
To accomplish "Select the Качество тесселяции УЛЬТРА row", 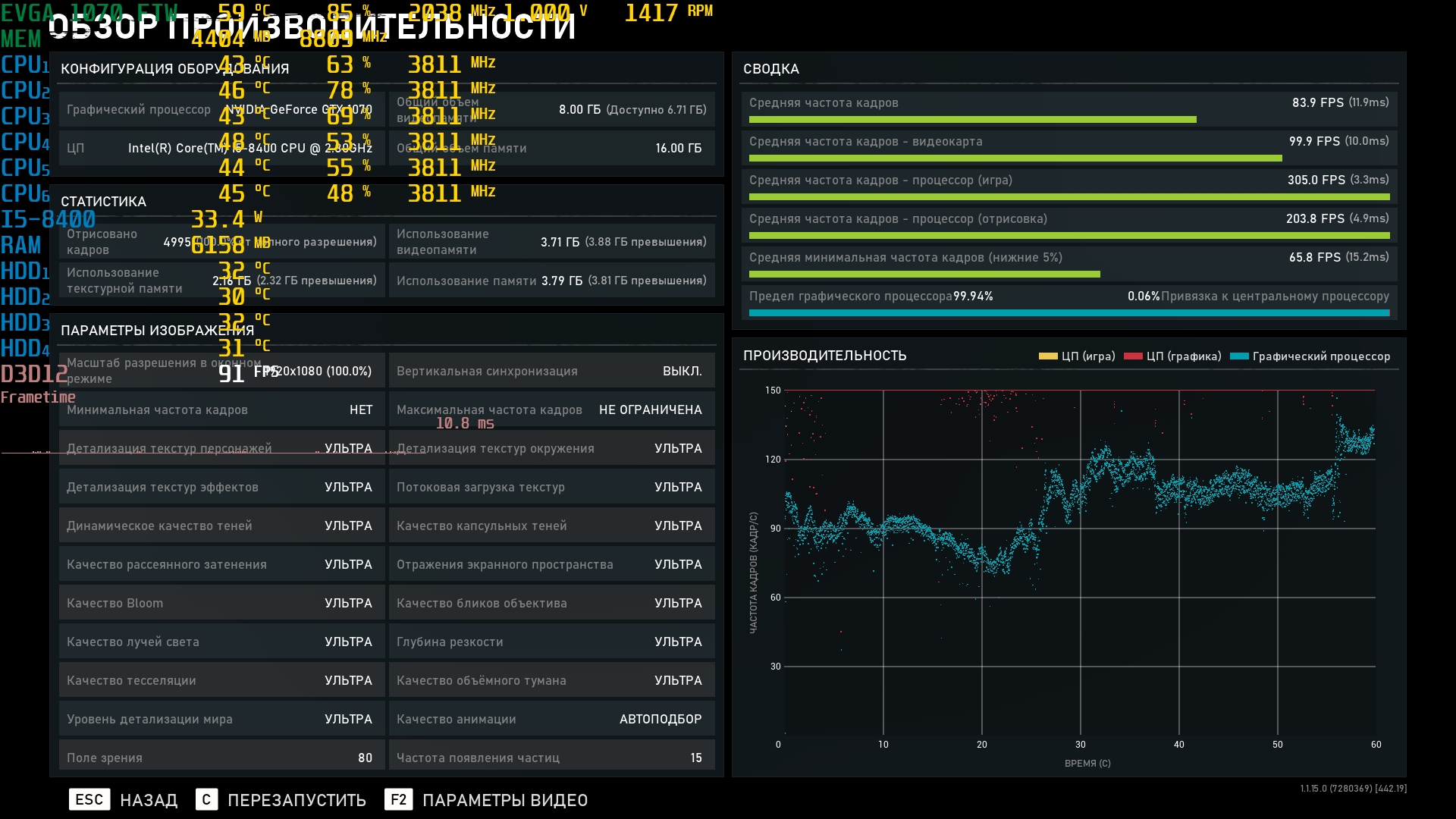I will click(x=221, y=680).
